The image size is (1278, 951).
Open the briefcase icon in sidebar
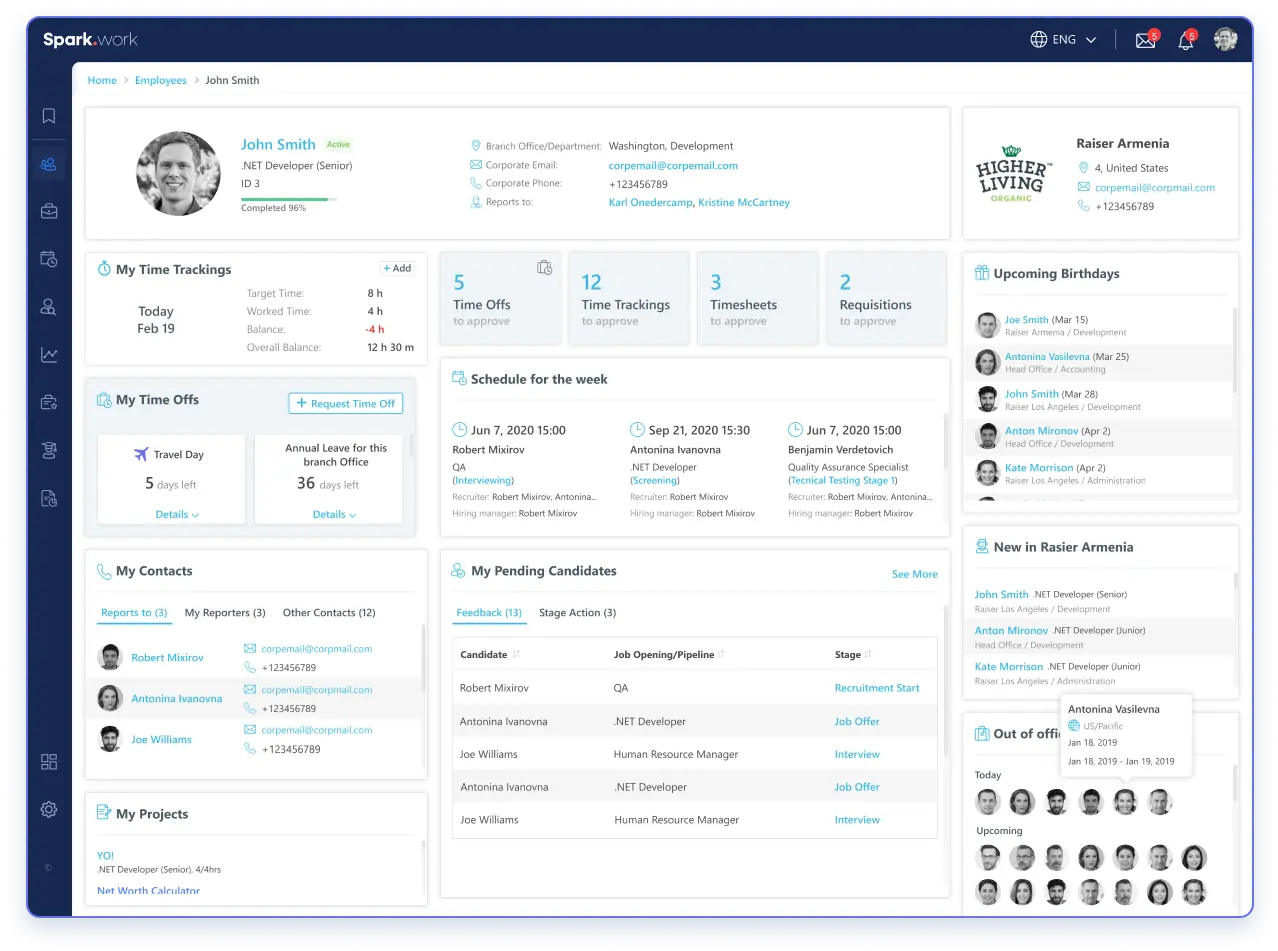pos(48,211)
